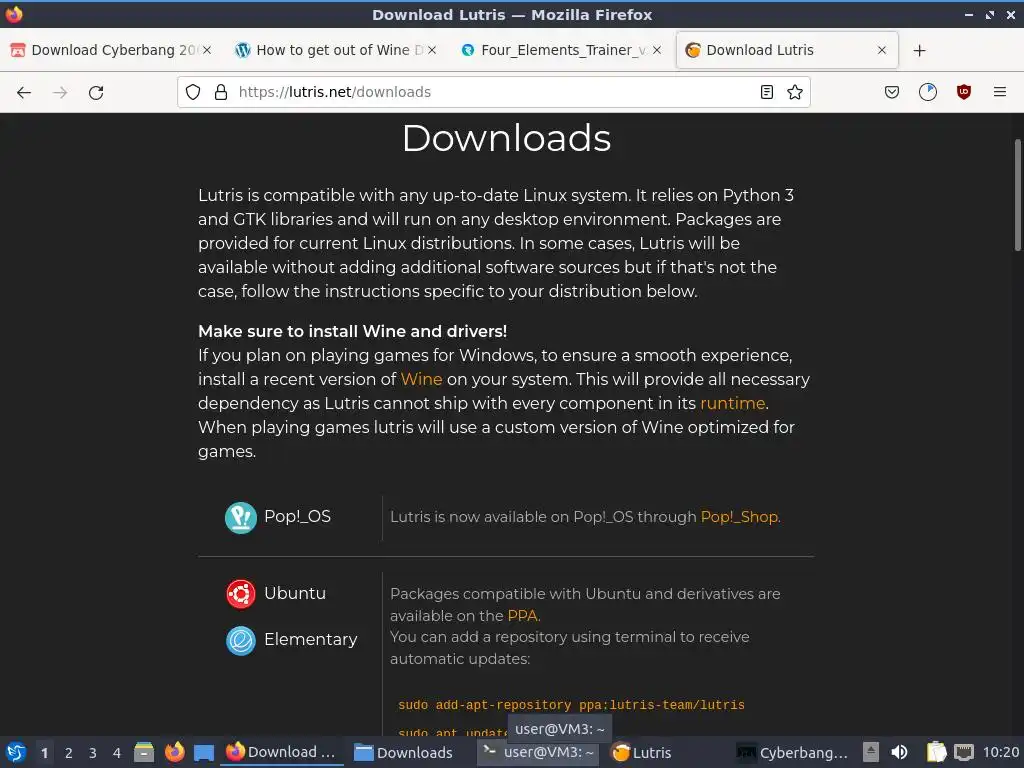Open the volume control tray icon
The height and width of the screenshot is (768, 1024).
[x=899, y=752]
